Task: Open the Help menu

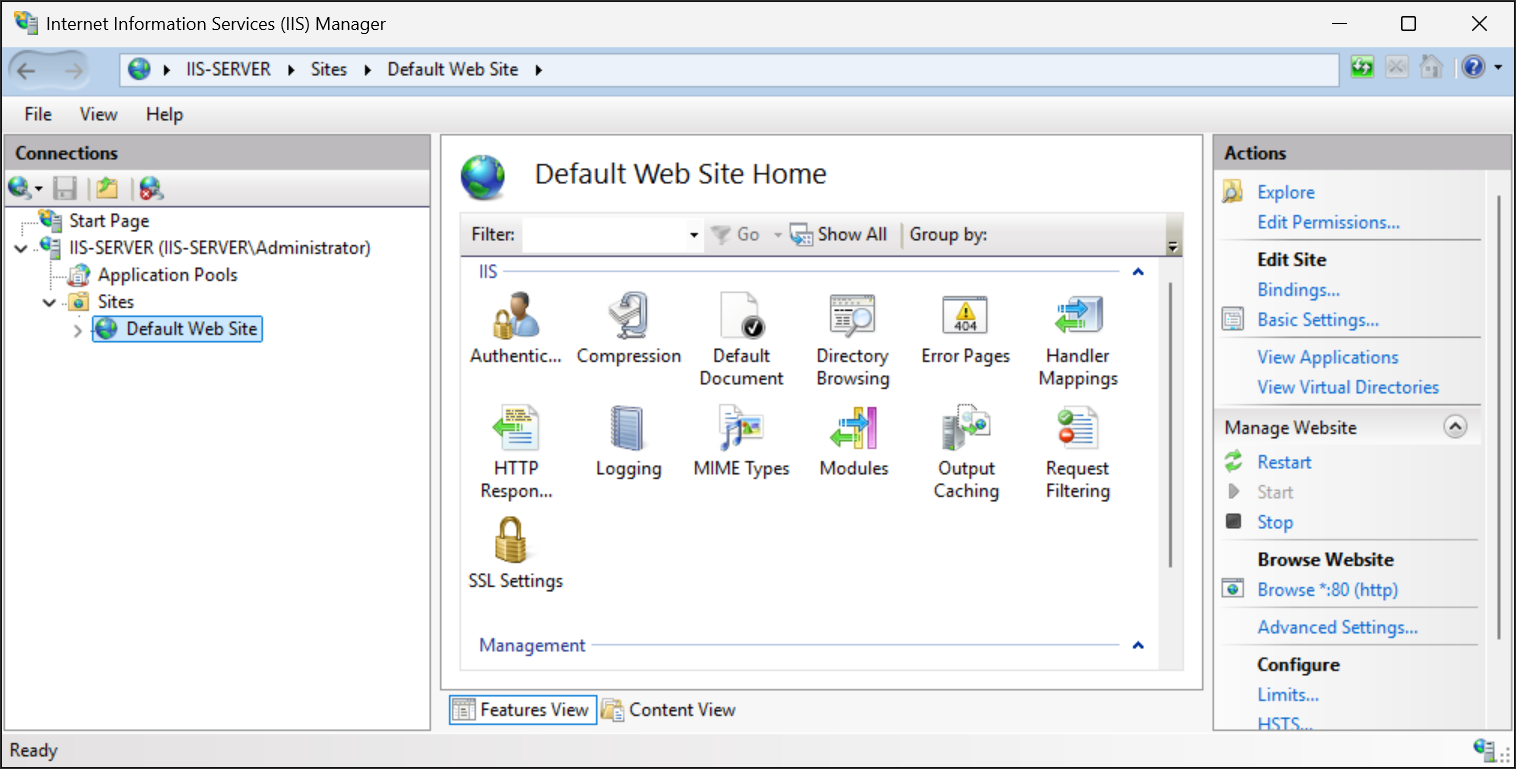Action: tap(165, 114)
